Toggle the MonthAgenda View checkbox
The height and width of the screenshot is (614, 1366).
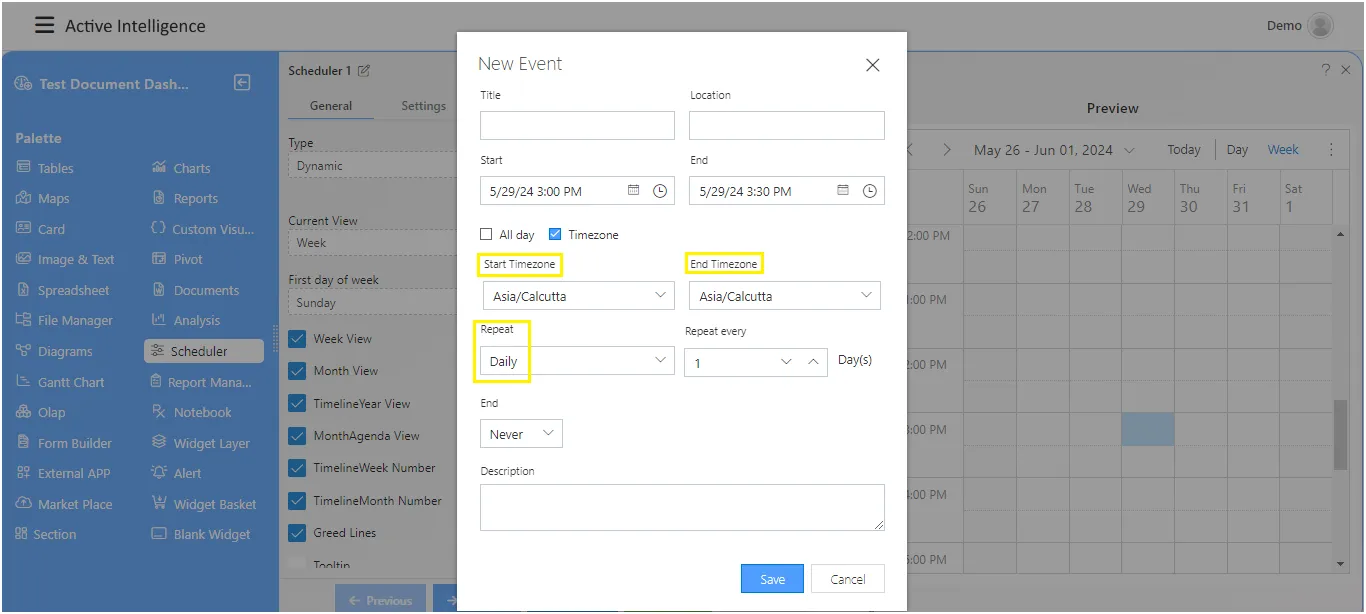point(297,436)
